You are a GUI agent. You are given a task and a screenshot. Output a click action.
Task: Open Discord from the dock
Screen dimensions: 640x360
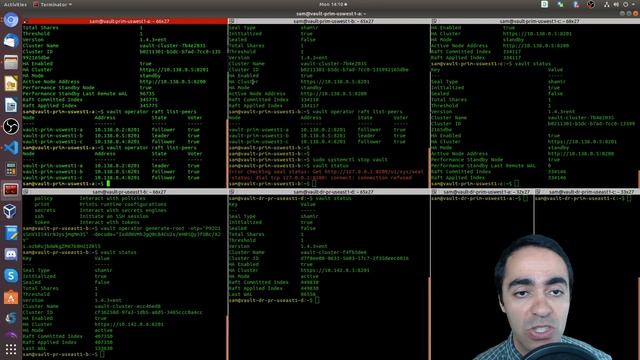11,254
